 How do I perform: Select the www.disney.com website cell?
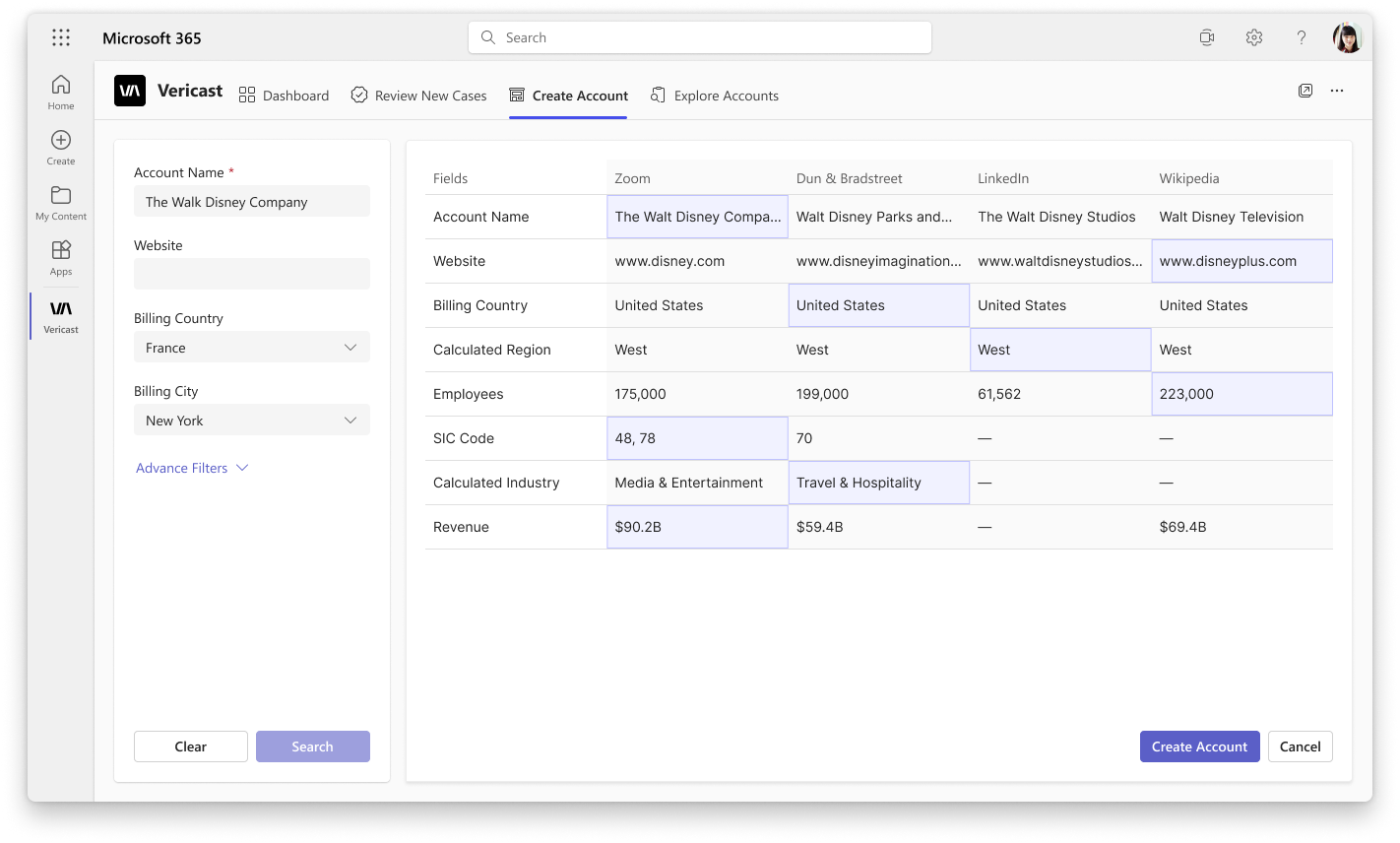coord(697,261)
